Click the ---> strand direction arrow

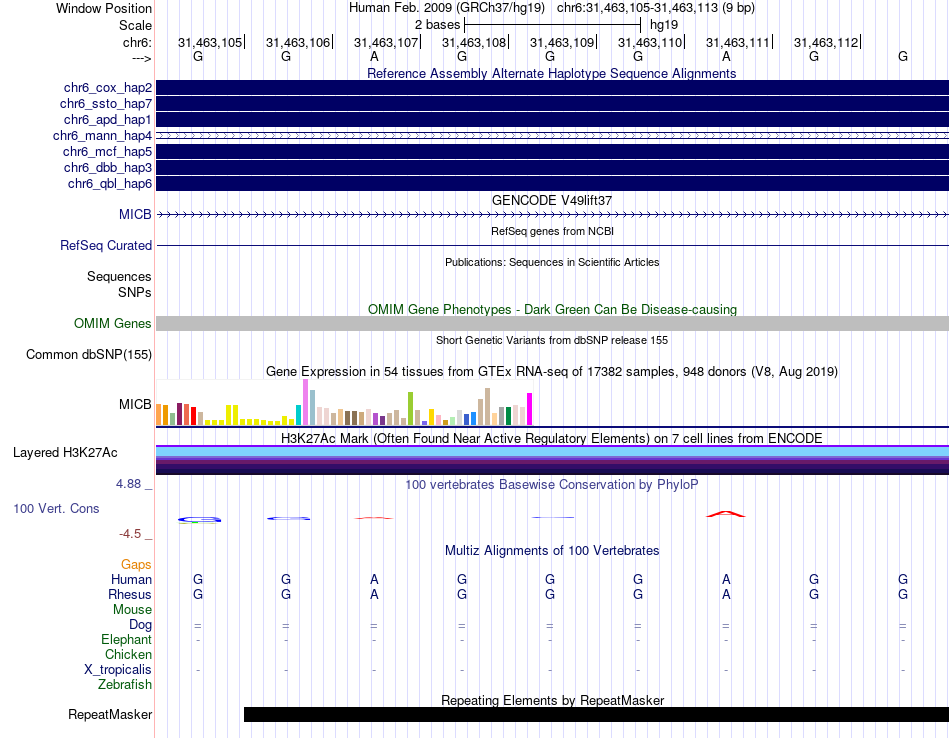(142, 59)
